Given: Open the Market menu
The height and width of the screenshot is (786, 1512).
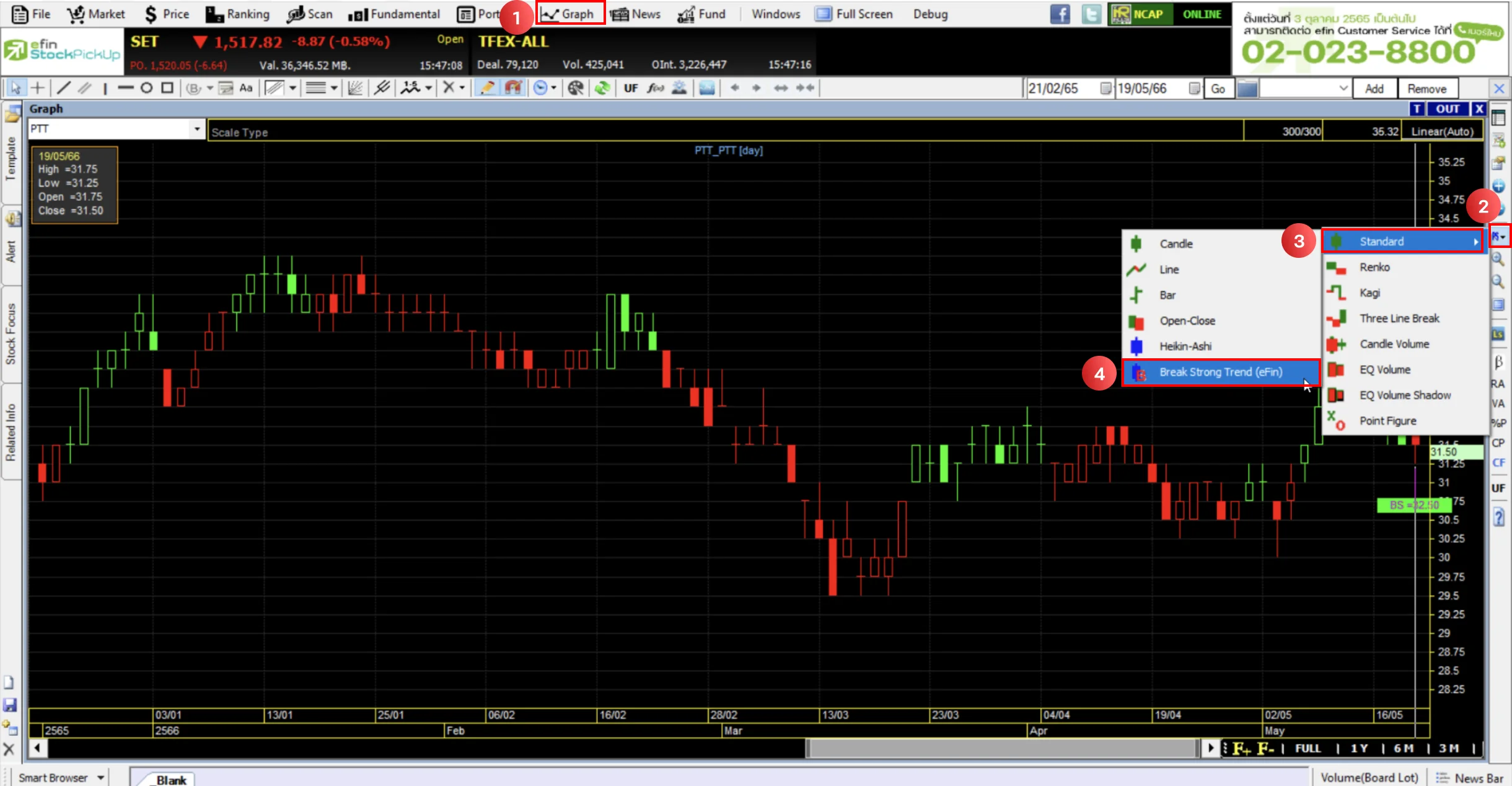Looking at the screenshot, I should point(95,14).
